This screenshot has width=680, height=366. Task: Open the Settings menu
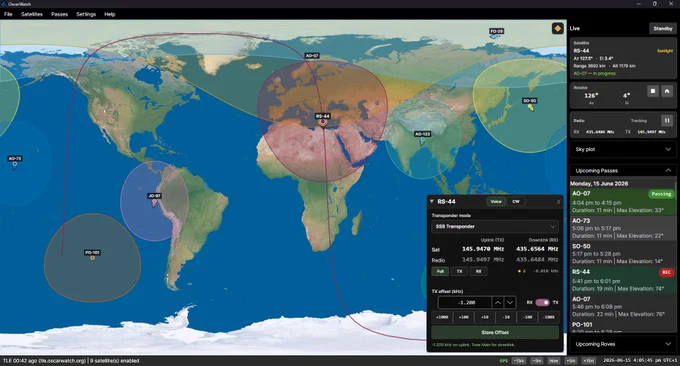coord(86,14)
